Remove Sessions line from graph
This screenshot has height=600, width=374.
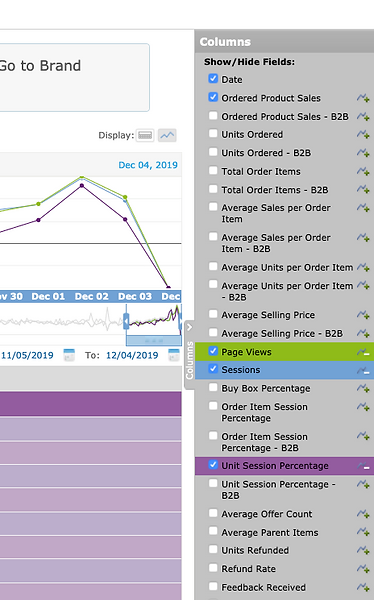pos(363,370)
